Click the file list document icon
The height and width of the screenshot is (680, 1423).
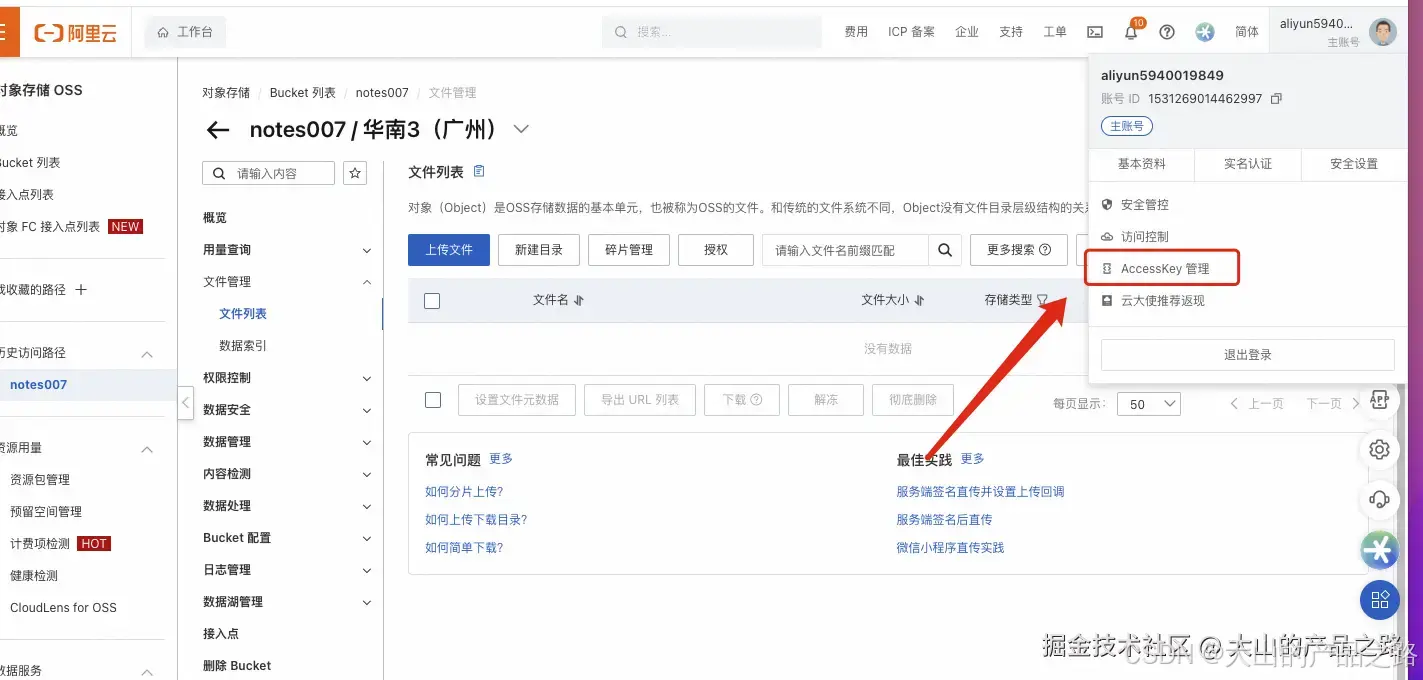pos(479,171)
